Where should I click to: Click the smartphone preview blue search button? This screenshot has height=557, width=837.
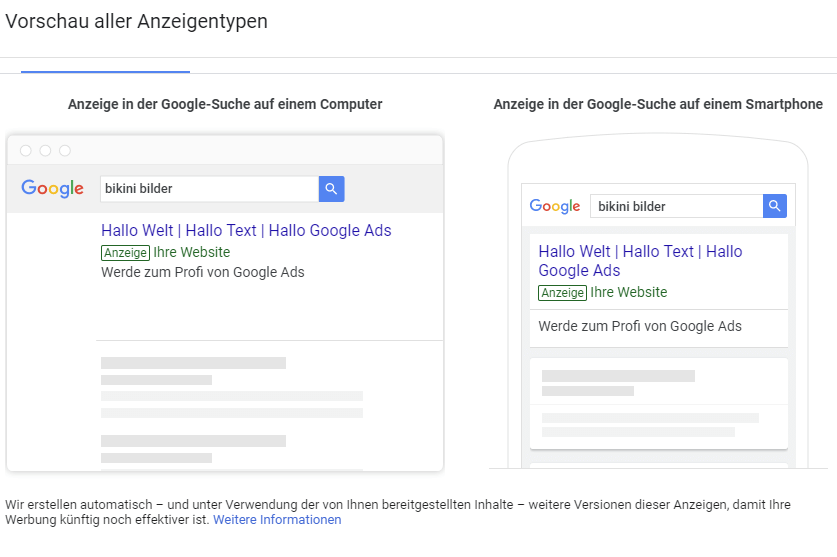pyautogui.click(x=775, y=206)
